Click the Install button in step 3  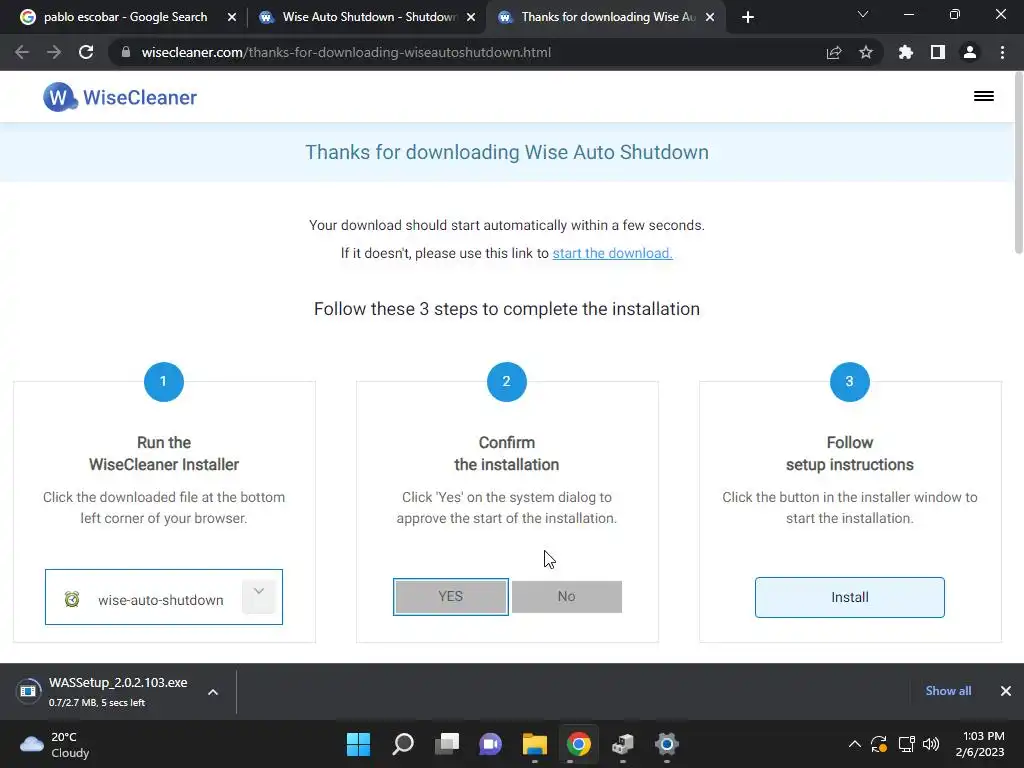pos(850,597)
